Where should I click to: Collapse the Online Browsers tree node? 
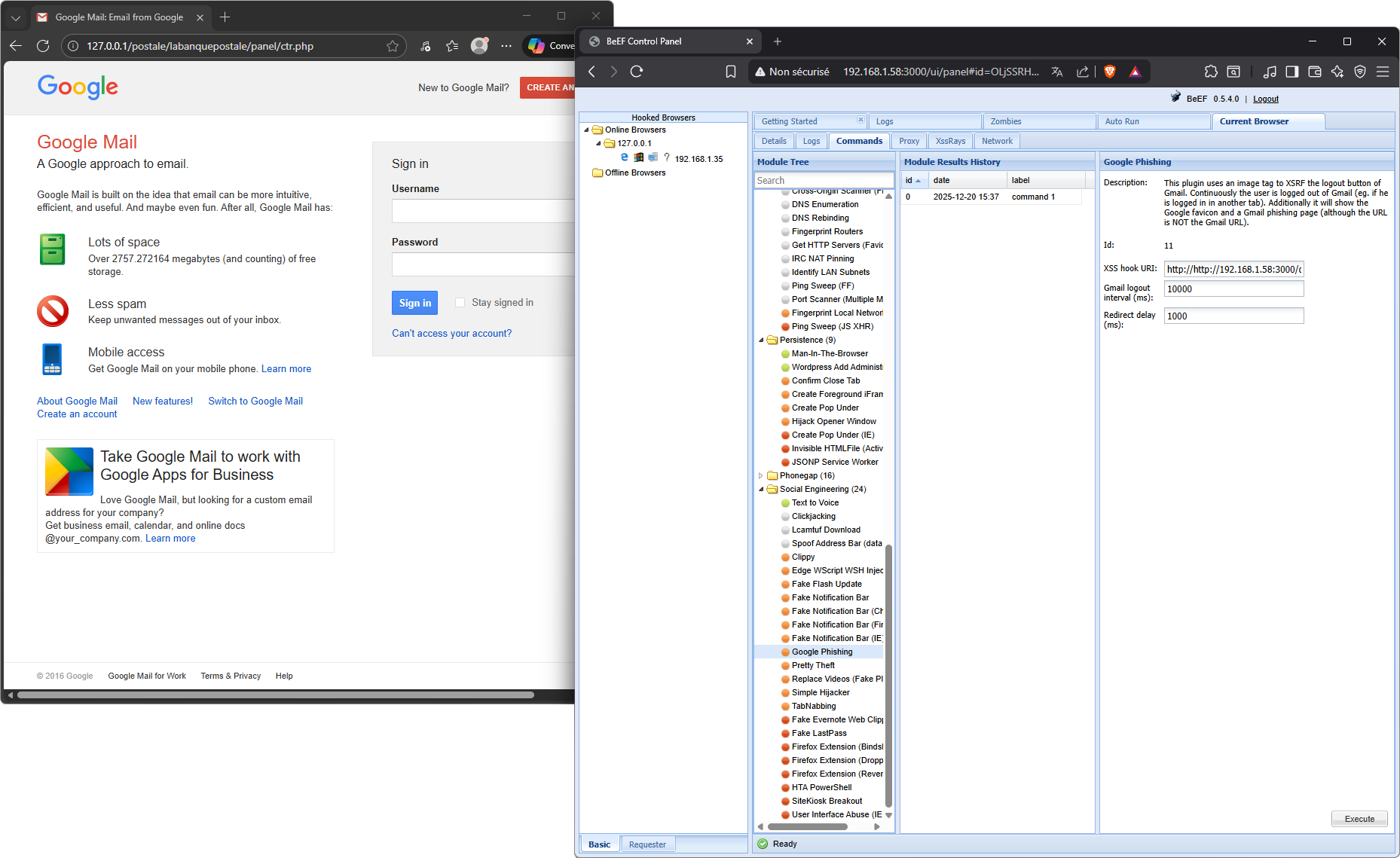[587, 130]
